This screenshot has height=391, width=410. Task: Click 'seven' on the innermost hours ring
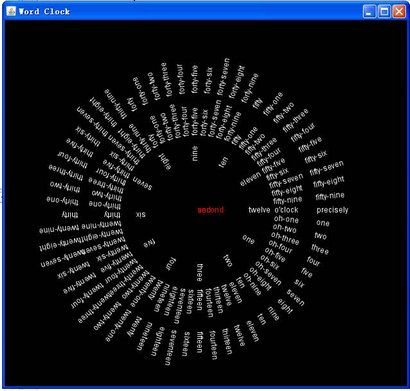[142, 182]
